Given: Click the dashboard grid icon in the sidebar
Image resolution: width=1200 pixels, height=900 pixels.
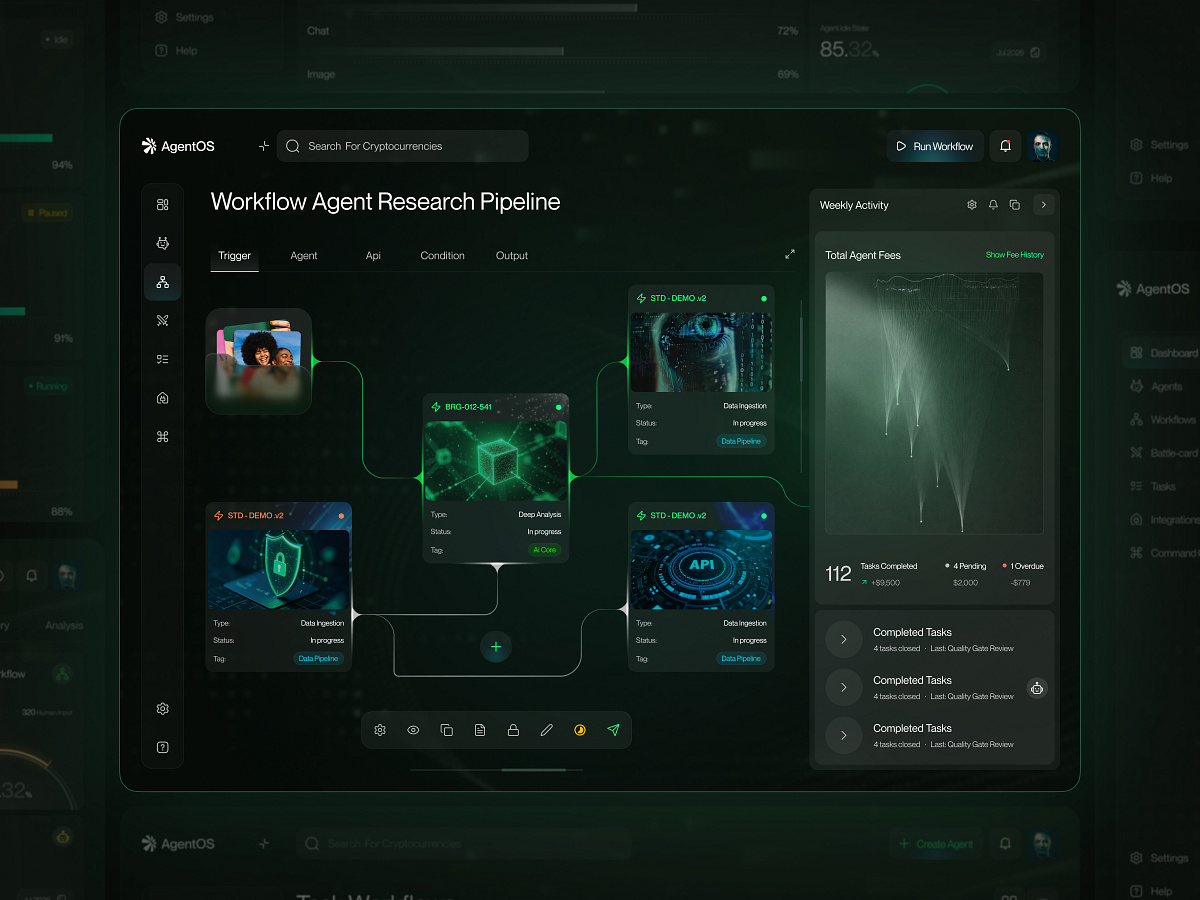Looking at the screenshot, I should coord(162,204).
